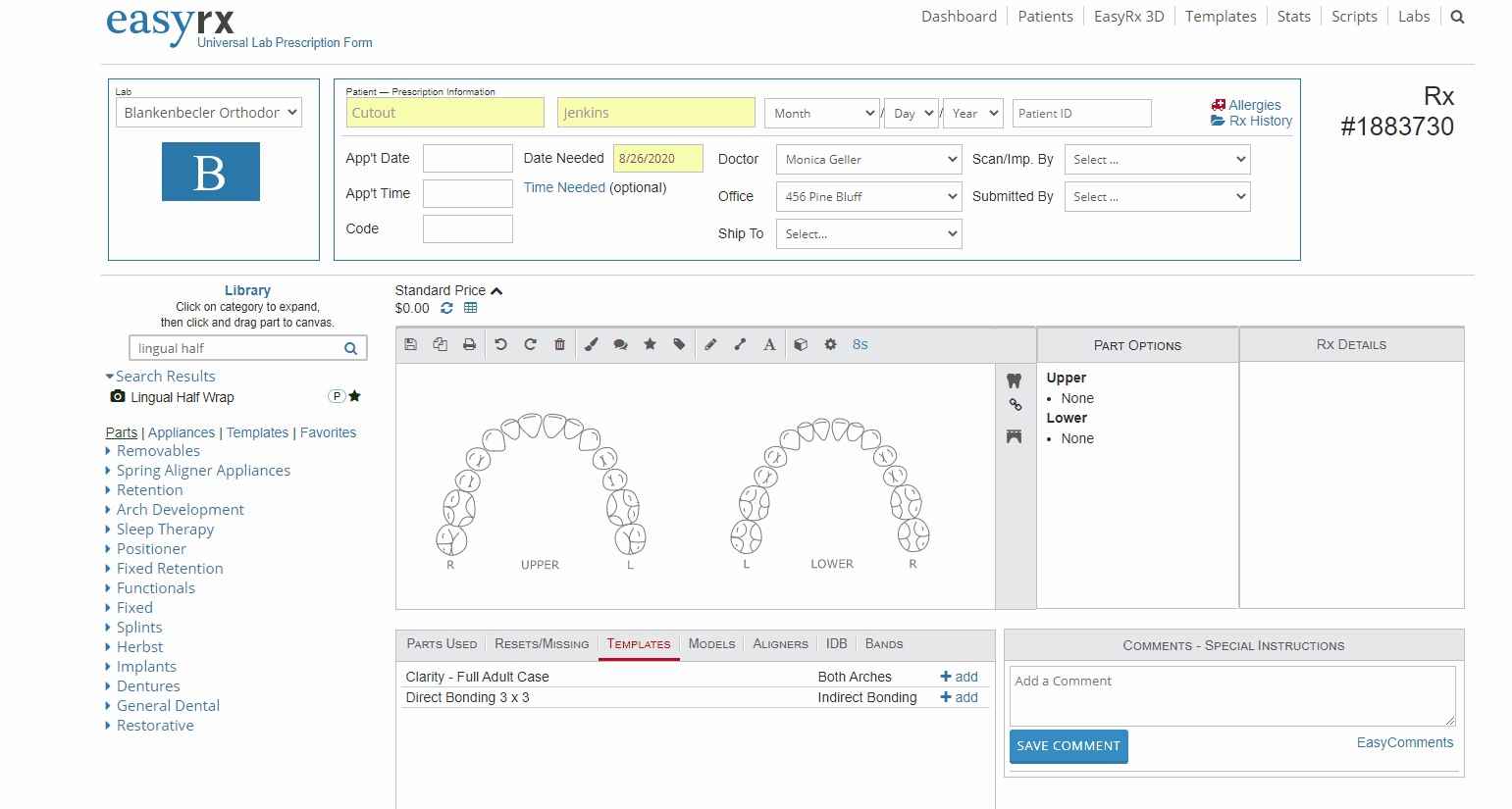Open the Office dropdown showing 456 Pine Bluff
This screenshot has width=1512, height=809.
coord(869,196)
